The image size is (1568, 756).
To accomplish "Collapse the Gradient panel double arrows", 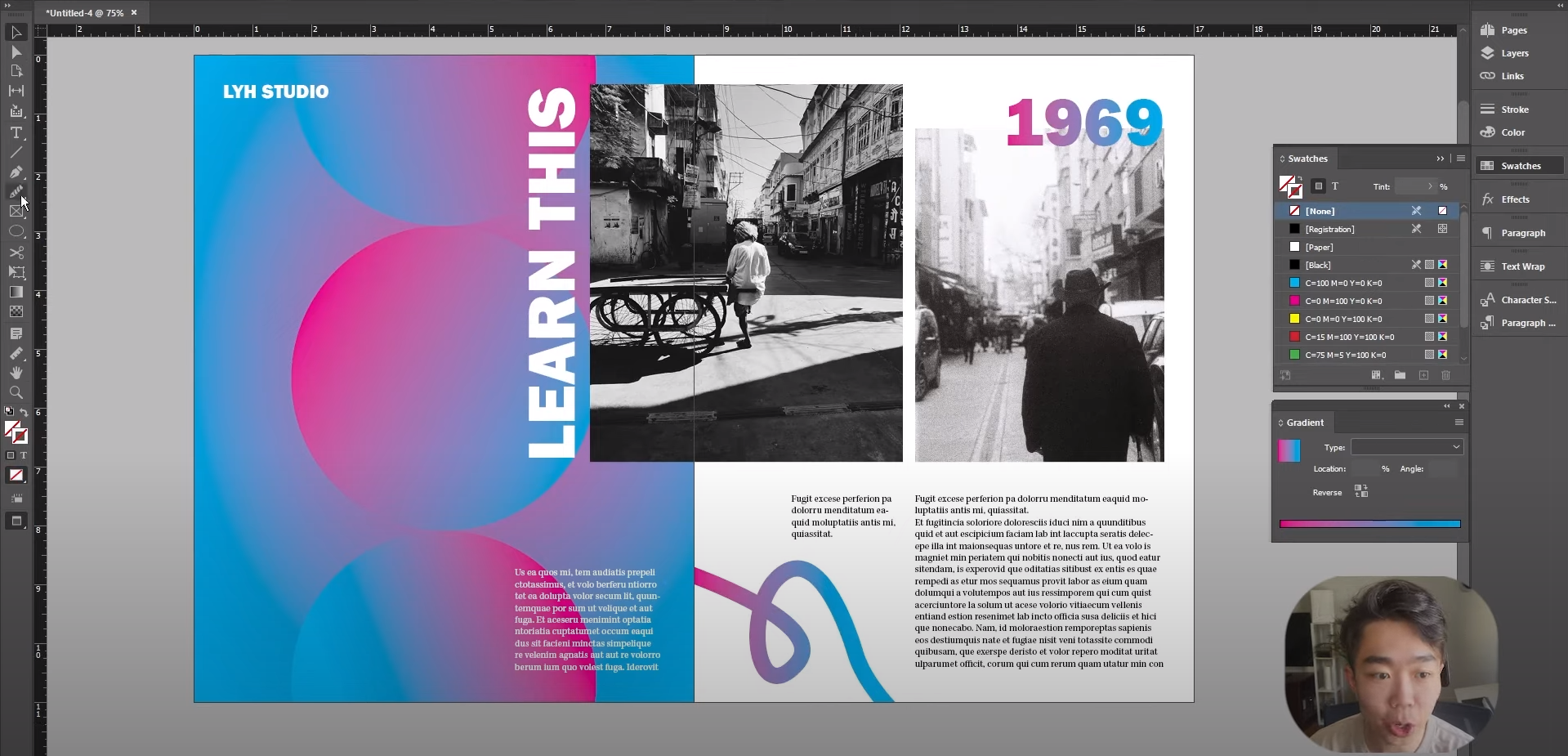I will (1447, 406).
